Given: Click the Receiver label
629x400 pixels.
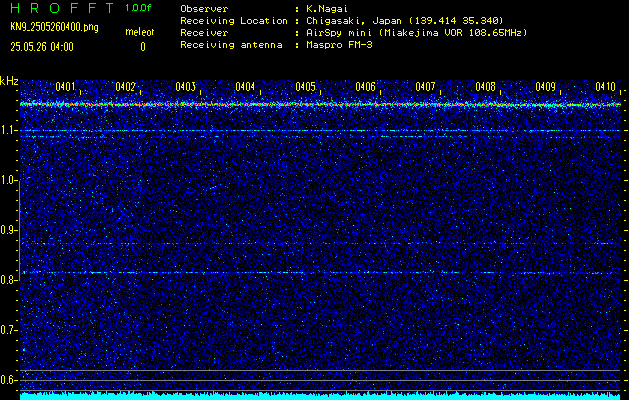Looking at the screenshot, I should click(x=204, y=32).
